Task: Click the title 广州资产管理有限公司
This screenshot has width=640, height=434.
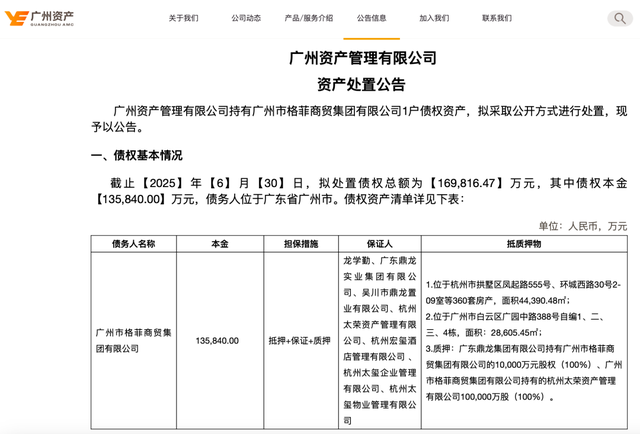Action: [x=363, y=58]
